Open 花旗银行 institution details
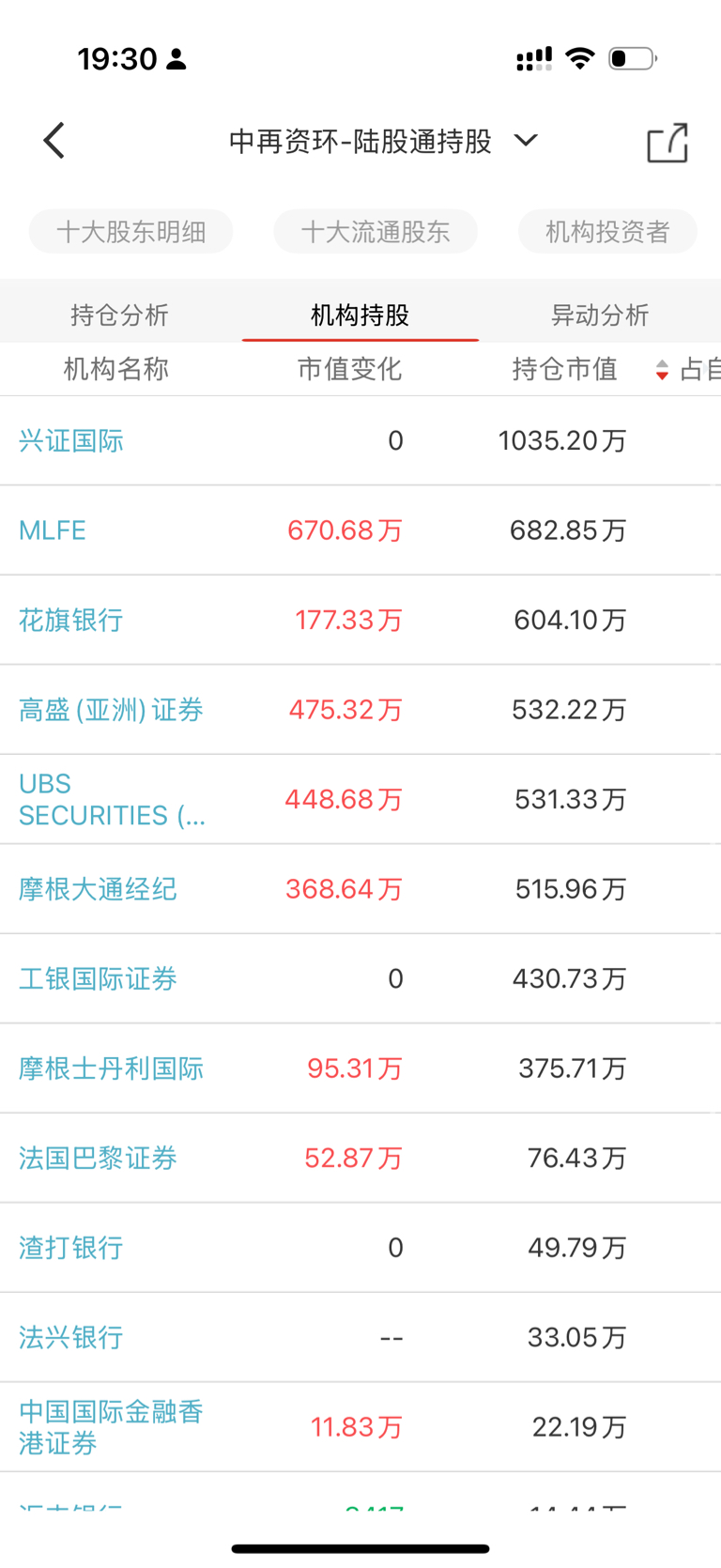Image resolution: width=721 pixels, height=1568 pixels. pyautogui.click(x=71, y=620)
